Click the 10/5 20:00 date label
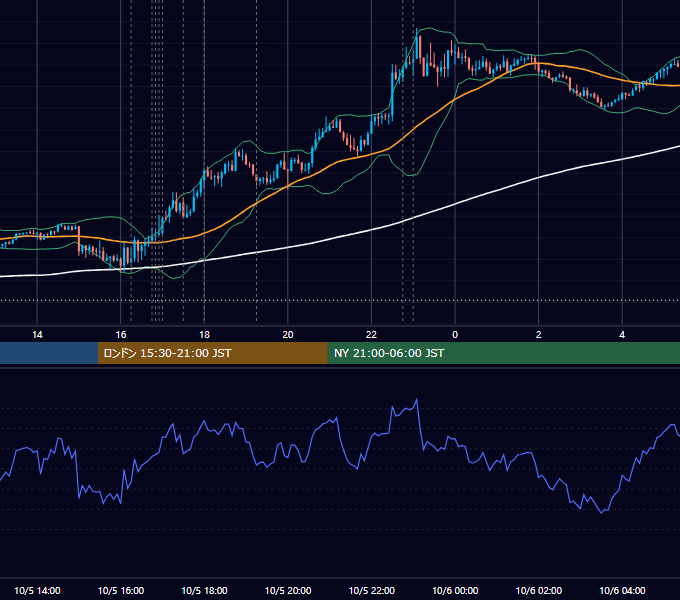 [288, 590]
